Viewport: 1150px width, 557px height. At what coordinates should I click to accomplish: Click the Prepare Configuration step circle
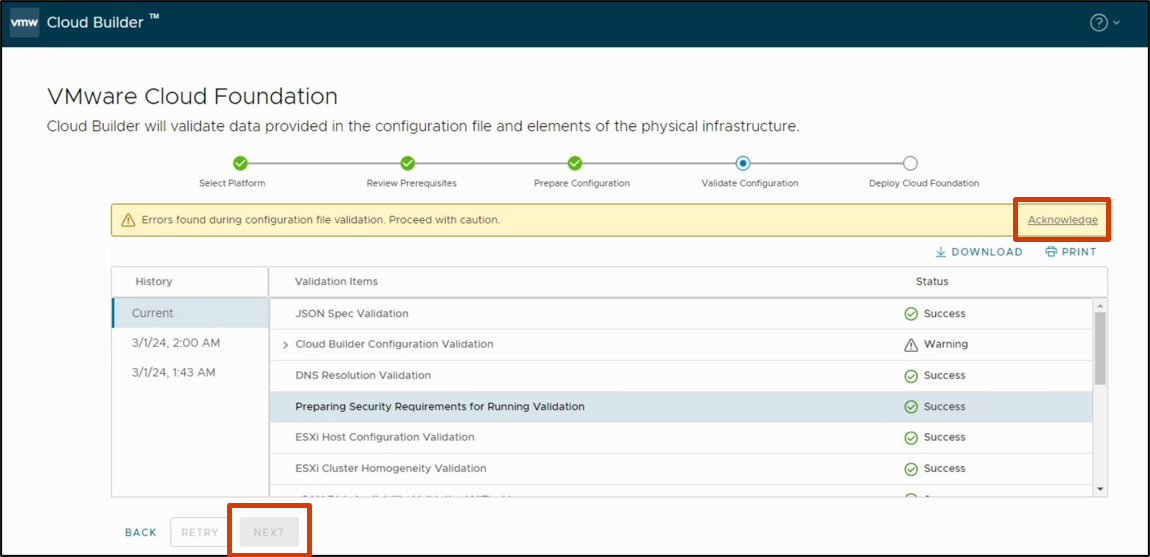tap(575, 163)
